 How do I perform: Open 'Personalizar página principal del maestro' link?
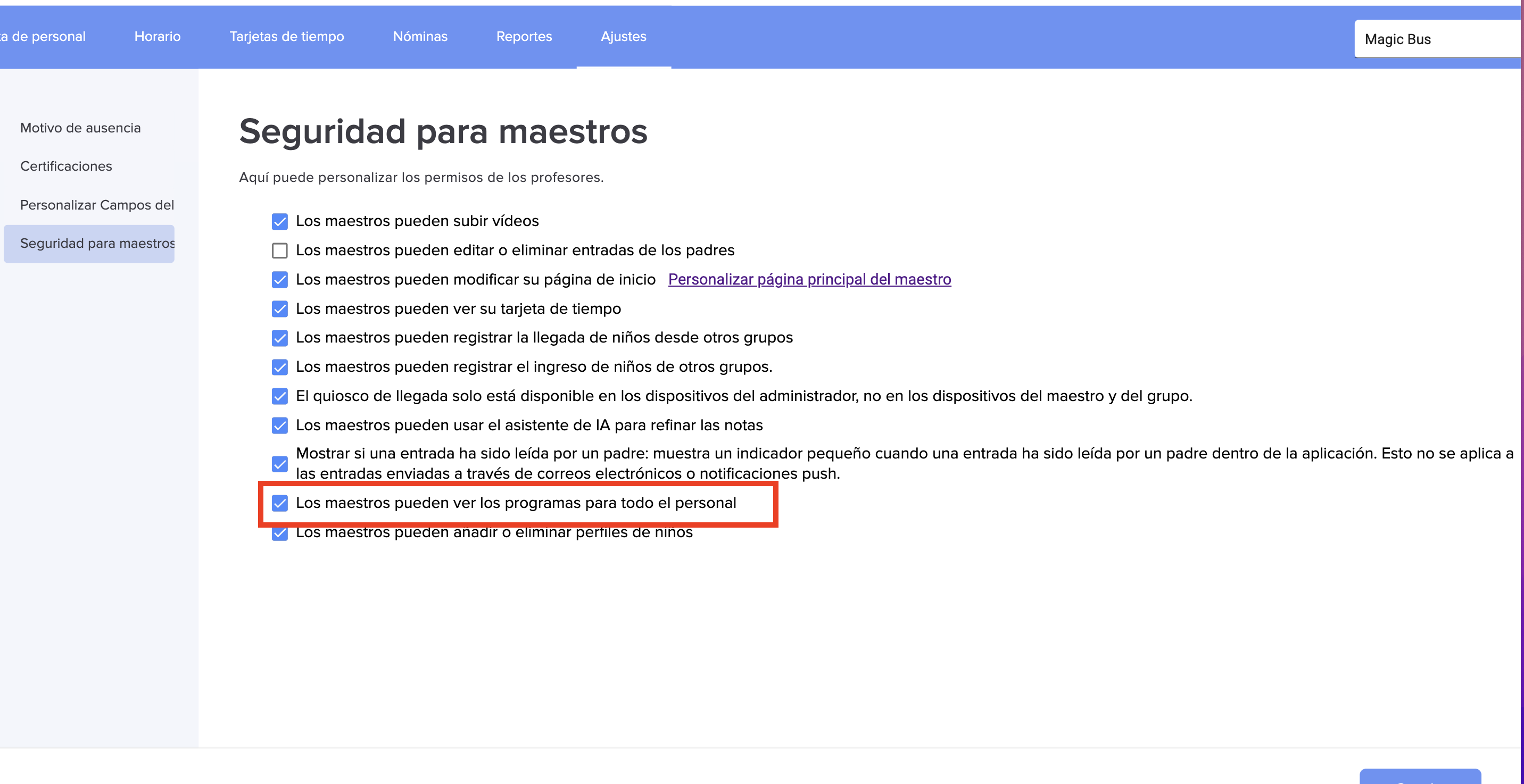point(809,280)
